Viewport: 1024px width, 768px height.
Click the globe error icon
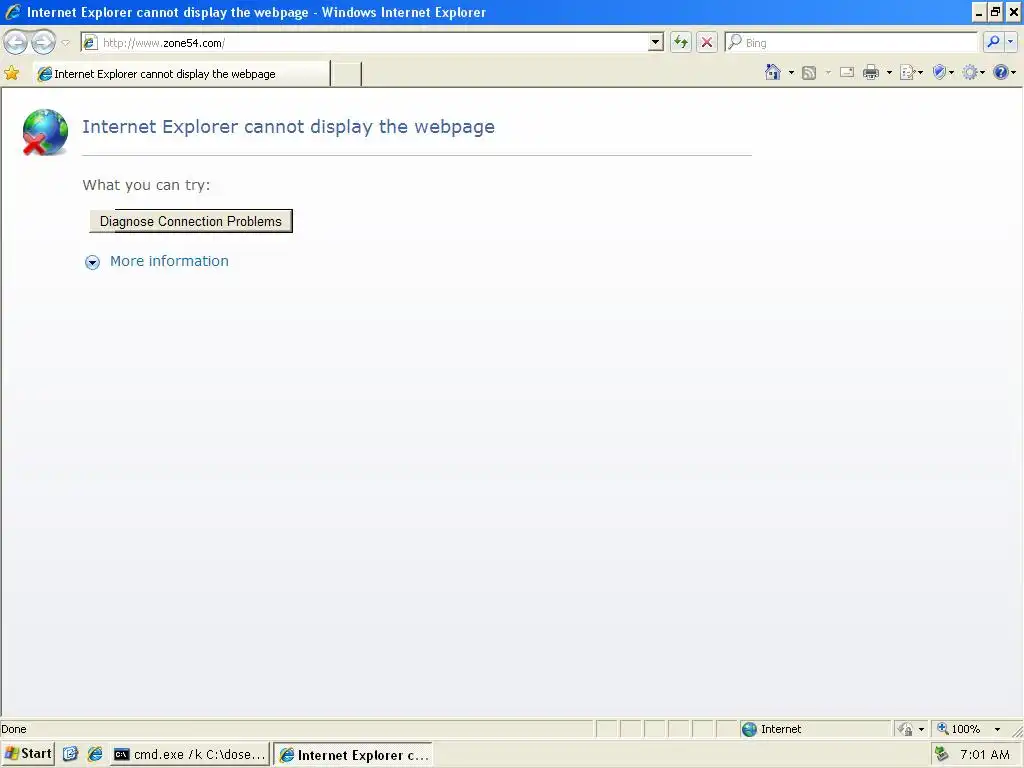[x=45, y=133]
